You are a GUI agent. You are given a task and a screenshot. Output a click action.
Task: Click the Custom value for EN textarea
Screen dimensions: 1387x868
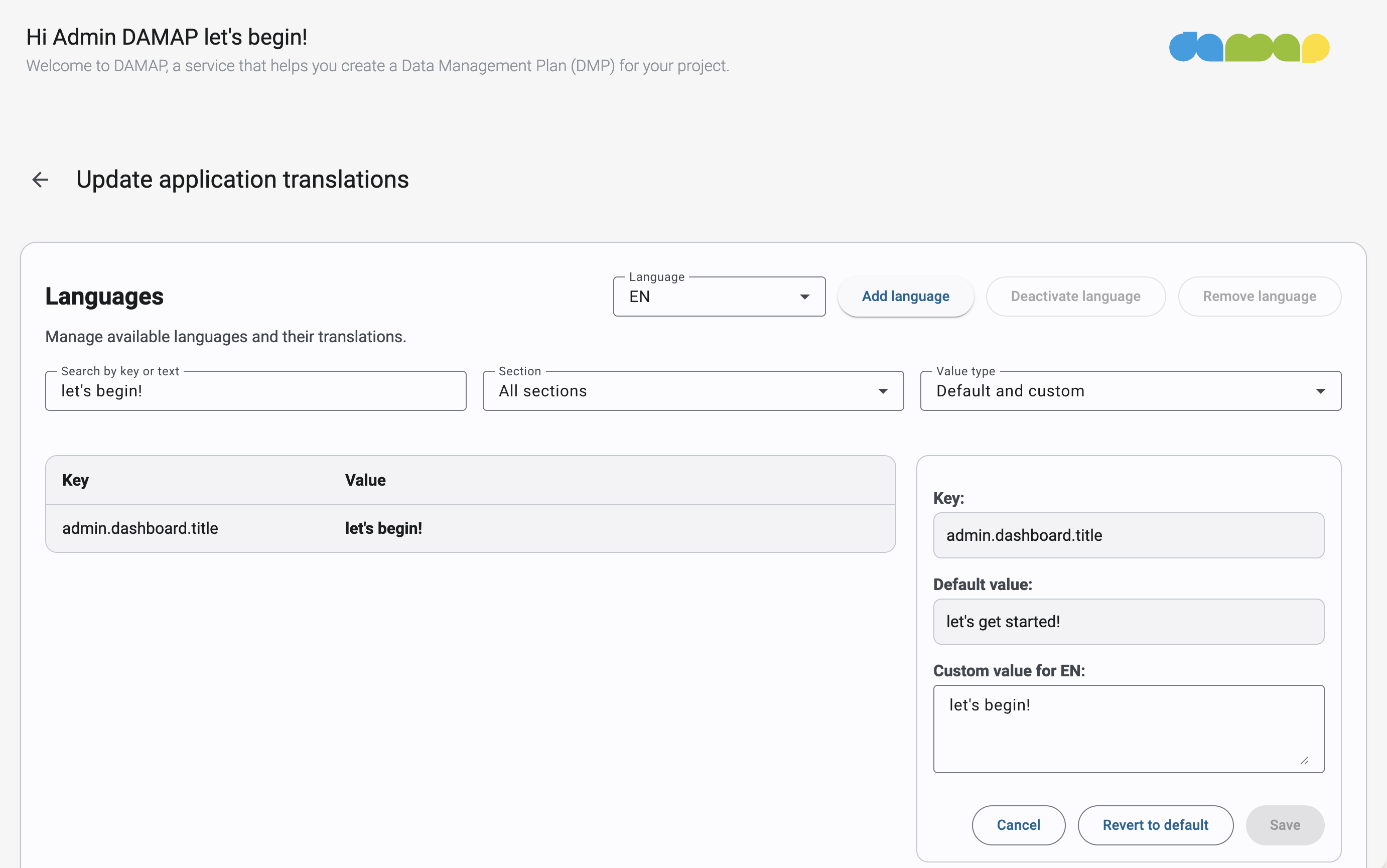(x=1129, y=729)
